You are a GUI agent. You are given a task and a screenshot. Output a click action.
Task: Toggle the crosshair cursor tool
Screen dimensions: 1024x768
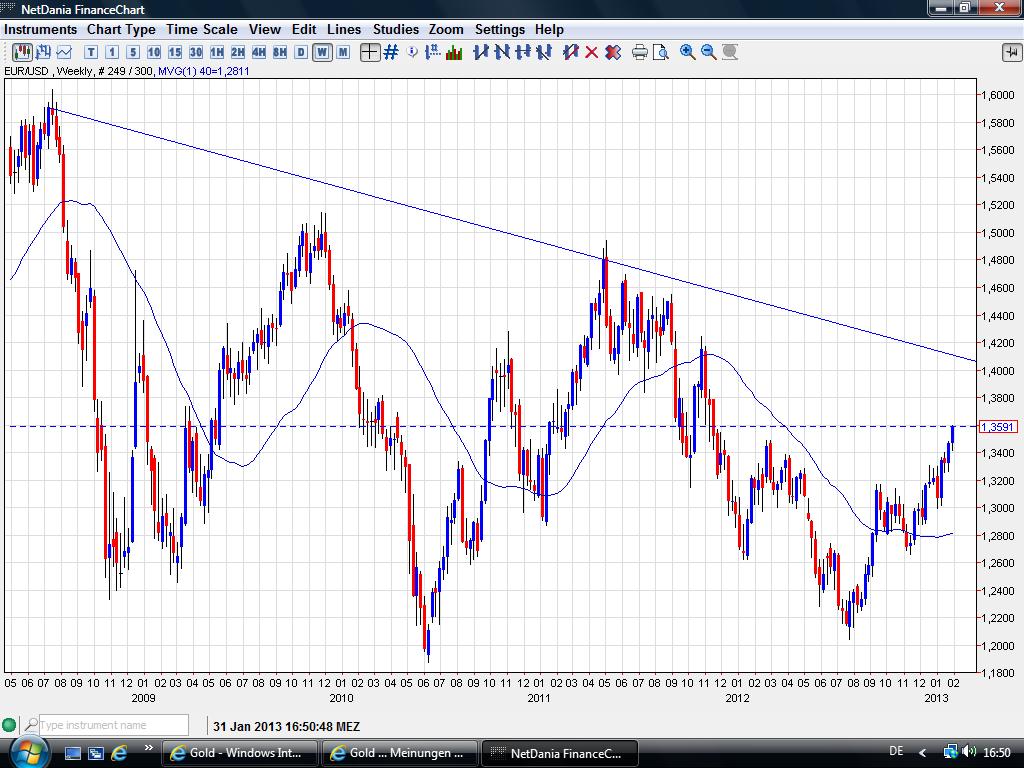(x=370, y=52)
